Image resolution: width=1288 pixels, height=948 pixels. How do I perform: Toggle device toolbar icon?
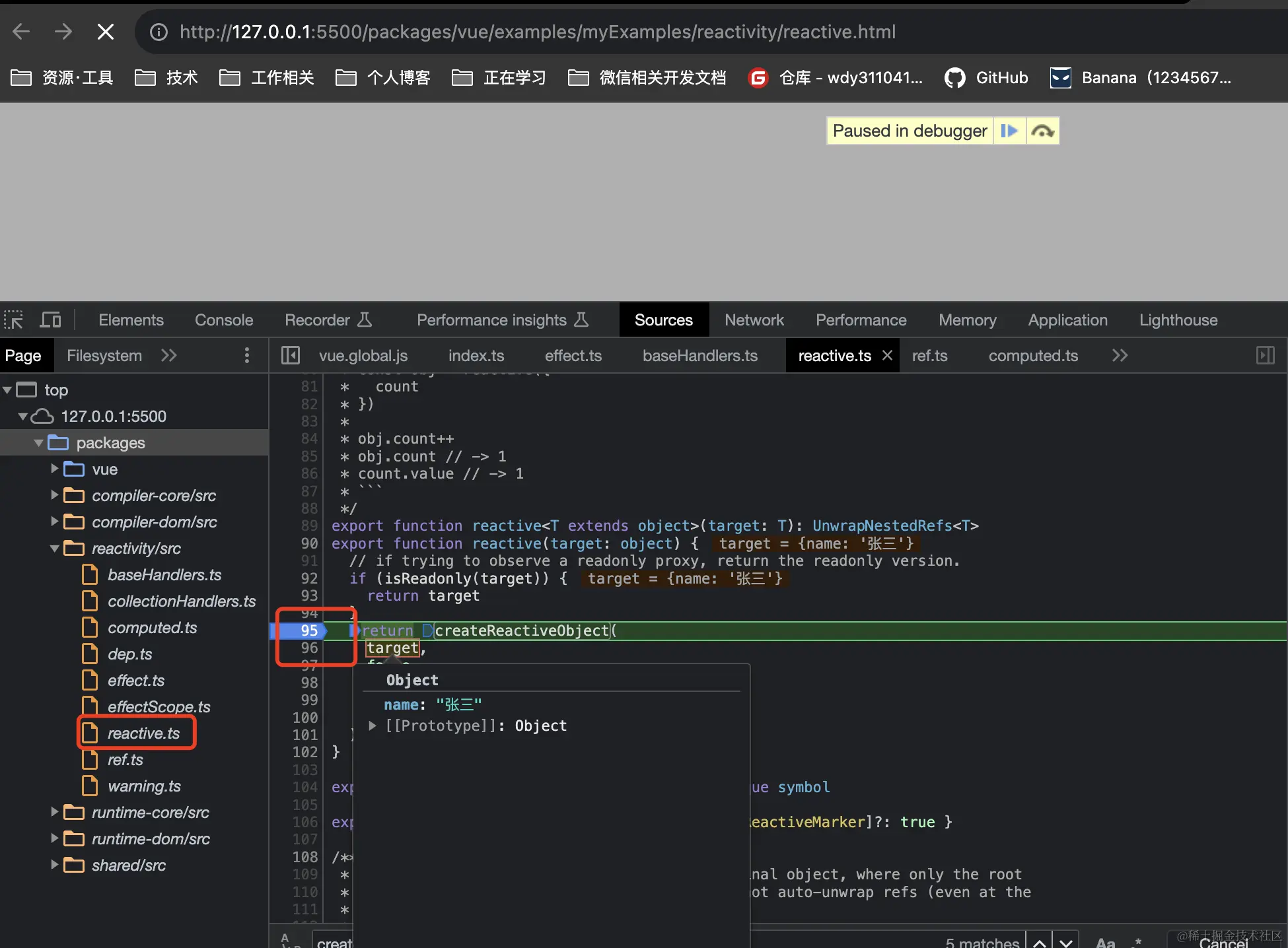point(50,320)
